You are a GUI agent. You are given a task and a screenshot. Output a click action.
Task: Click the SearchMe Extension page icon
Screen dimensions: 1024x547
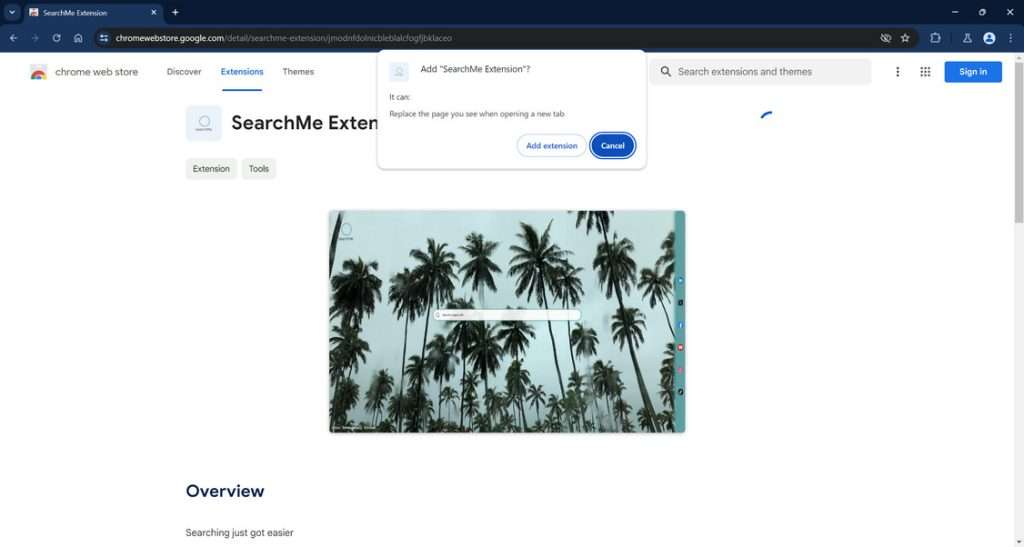pos(204,123)
